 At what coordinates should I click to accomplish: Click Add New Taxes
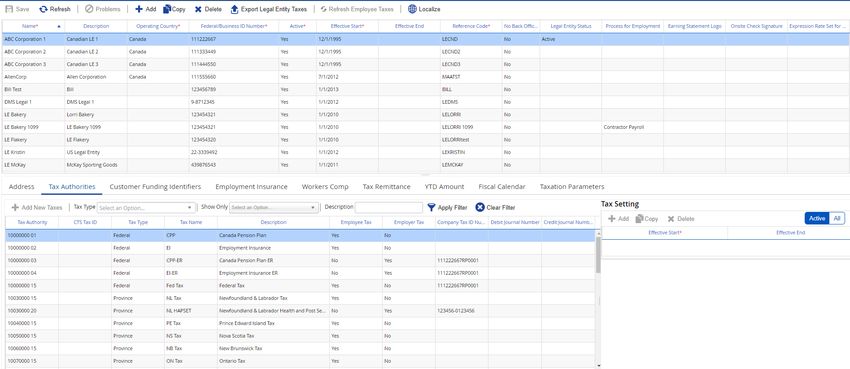click(37, 208)
